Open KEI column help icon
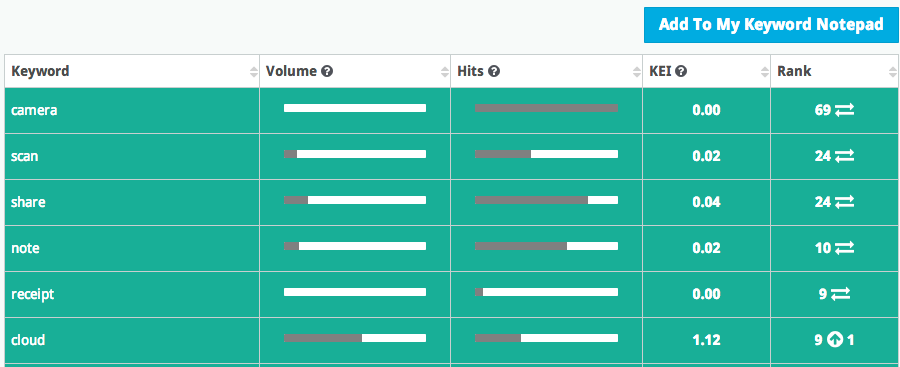 (x=681, y=71)
